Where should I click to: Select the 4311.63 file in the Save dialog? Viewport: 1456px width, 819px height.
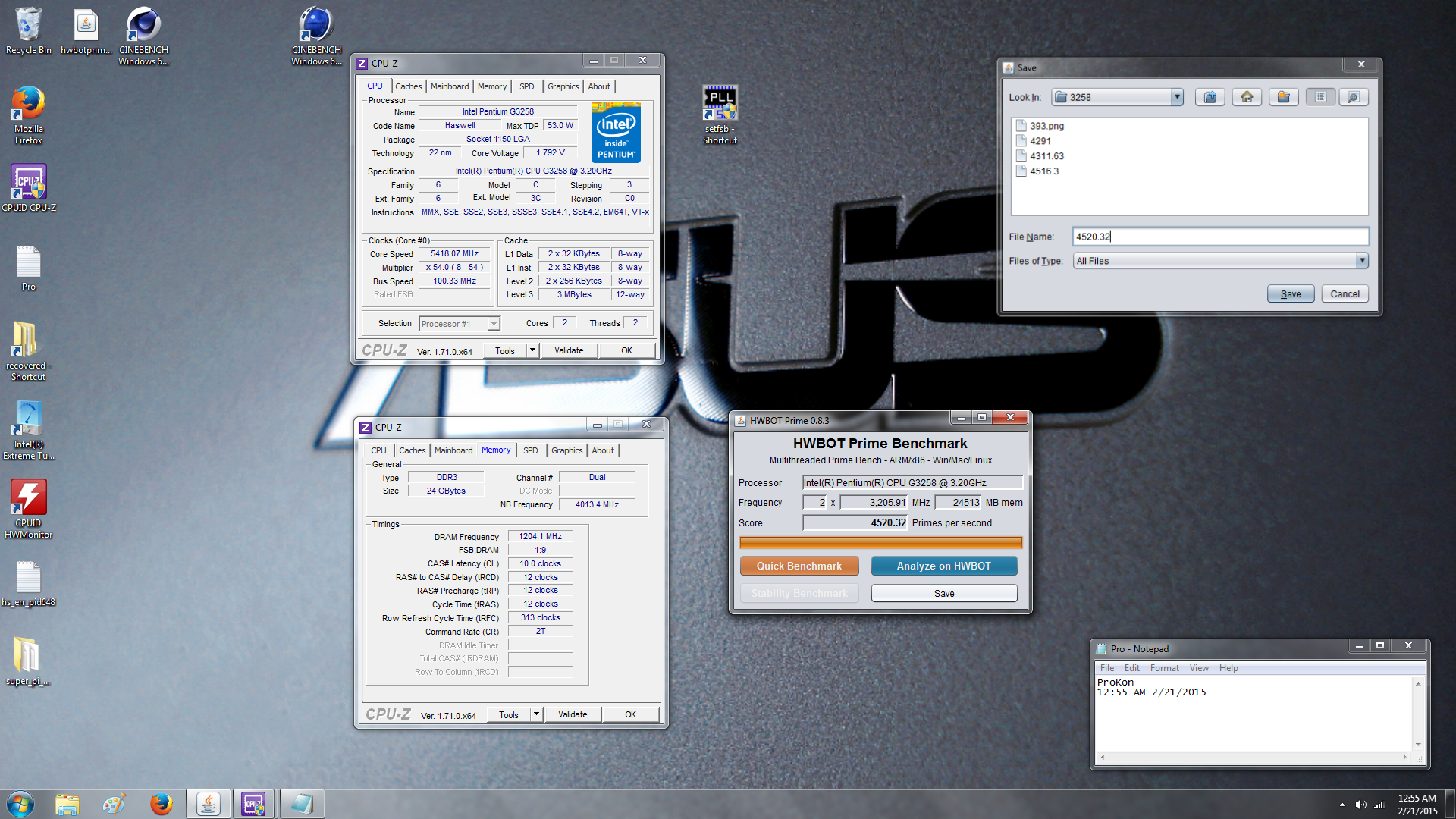pyautogui.click(x=1040, y=156)
